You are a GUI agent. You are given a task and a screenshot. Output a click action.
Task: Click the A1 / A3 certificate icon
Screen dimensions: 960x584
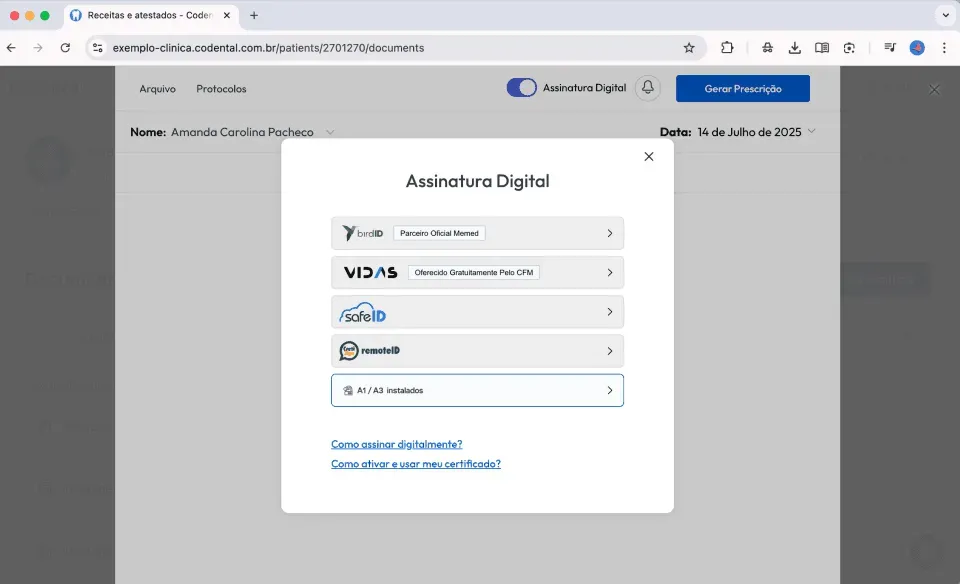[348, 391]
